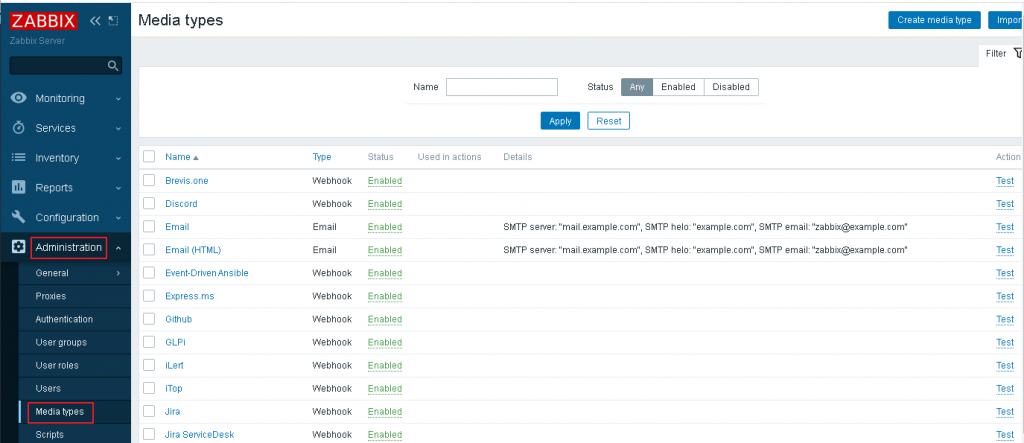
Task: Click Test for the Jira row
Action: pos(1005,412)
